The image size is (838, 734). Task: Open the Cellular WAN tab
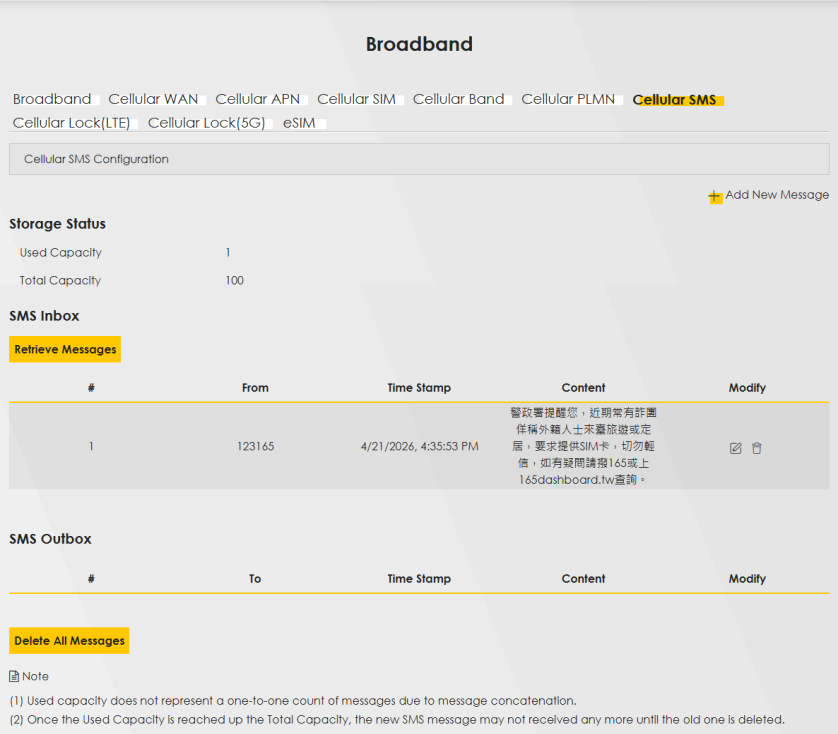point(153,99)
